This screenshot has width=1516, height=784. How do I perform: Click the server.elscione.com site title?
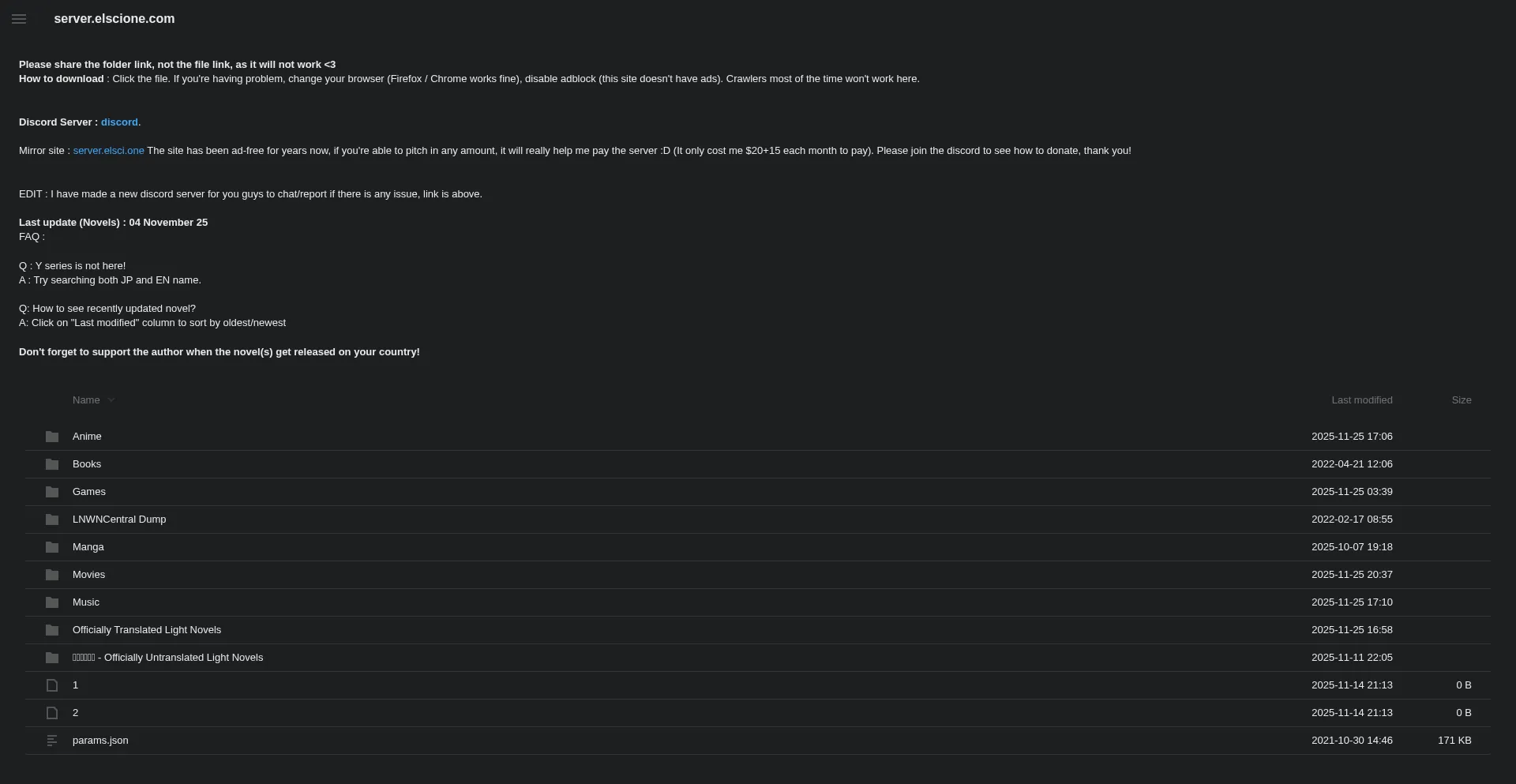[114, 19]
